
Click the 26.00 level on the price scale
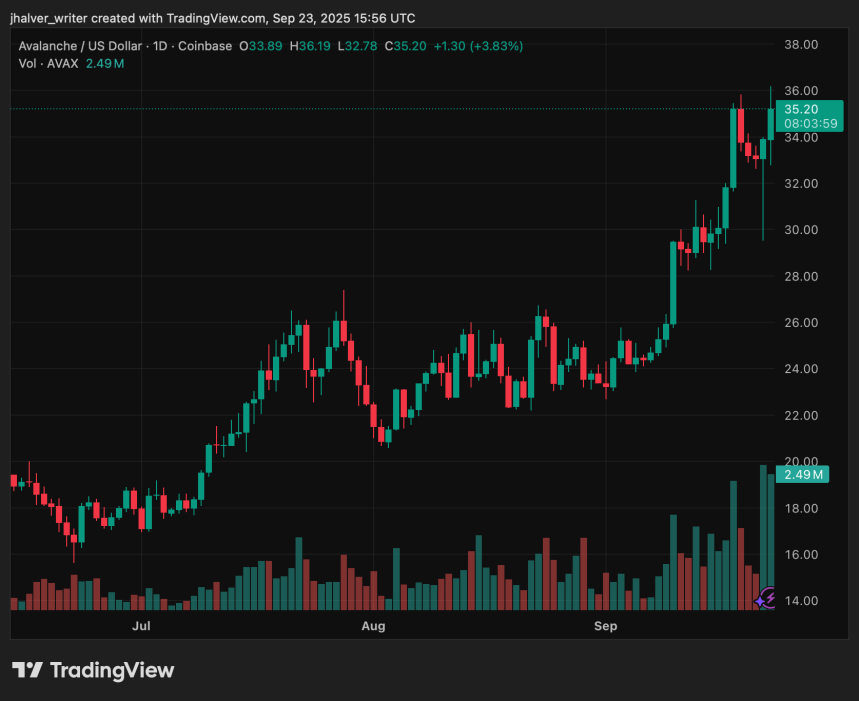tap(799, 322)
